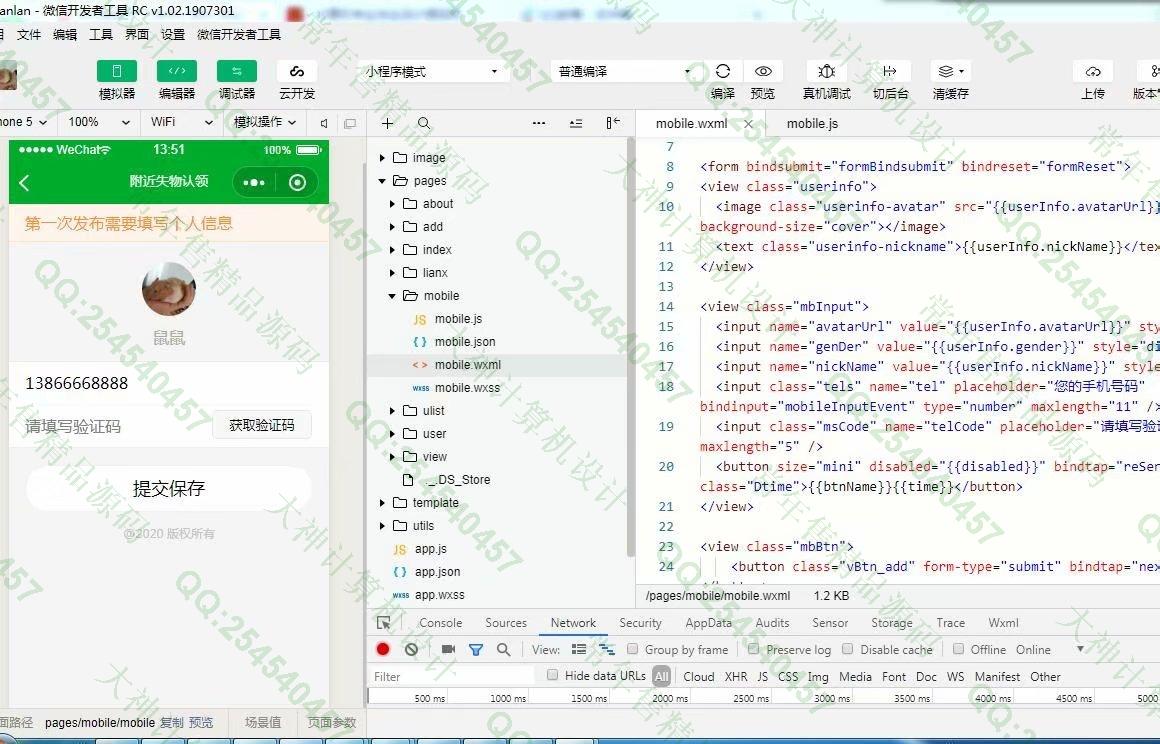Click the 切后台 switch to background icon
This screenshot has height=744, width=1160.
point(890,71)
